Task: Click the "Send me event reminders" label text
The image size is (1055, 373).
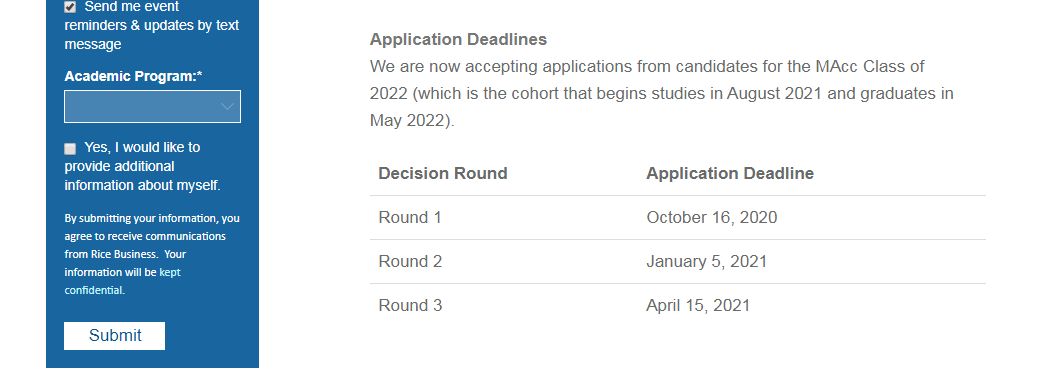Action: pos(151,26)
